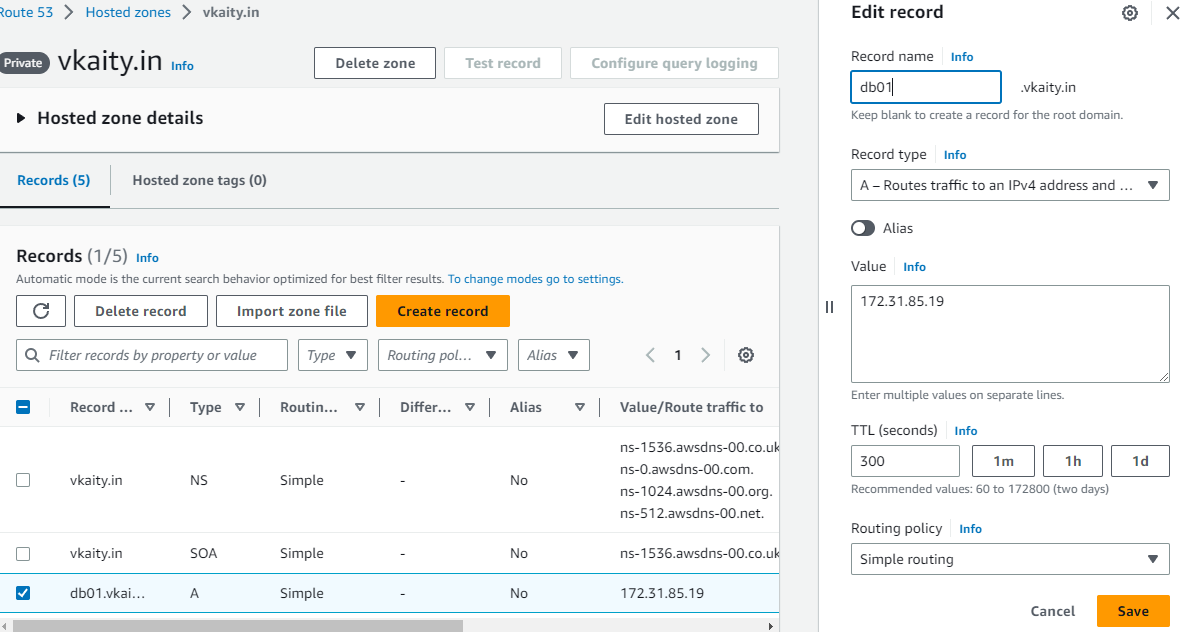1188x632 pixels.
Task: Open Info link for Record name
Action: tap(961, 57)
